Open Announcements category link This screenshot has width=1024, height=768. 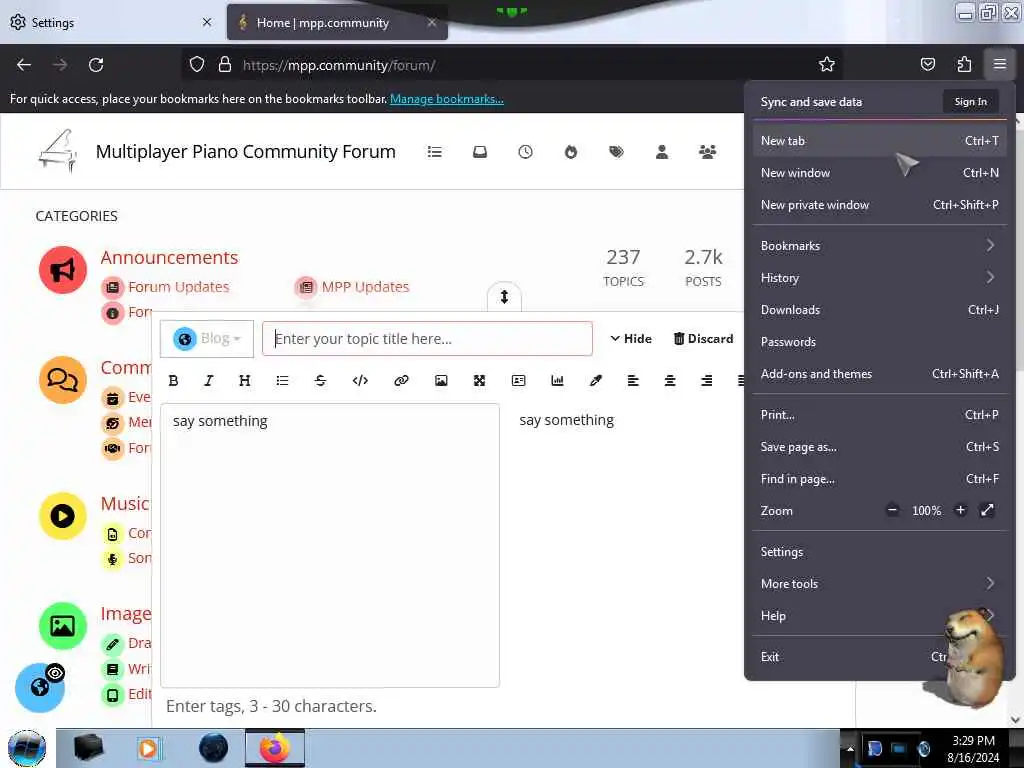(x=169, y=257)
